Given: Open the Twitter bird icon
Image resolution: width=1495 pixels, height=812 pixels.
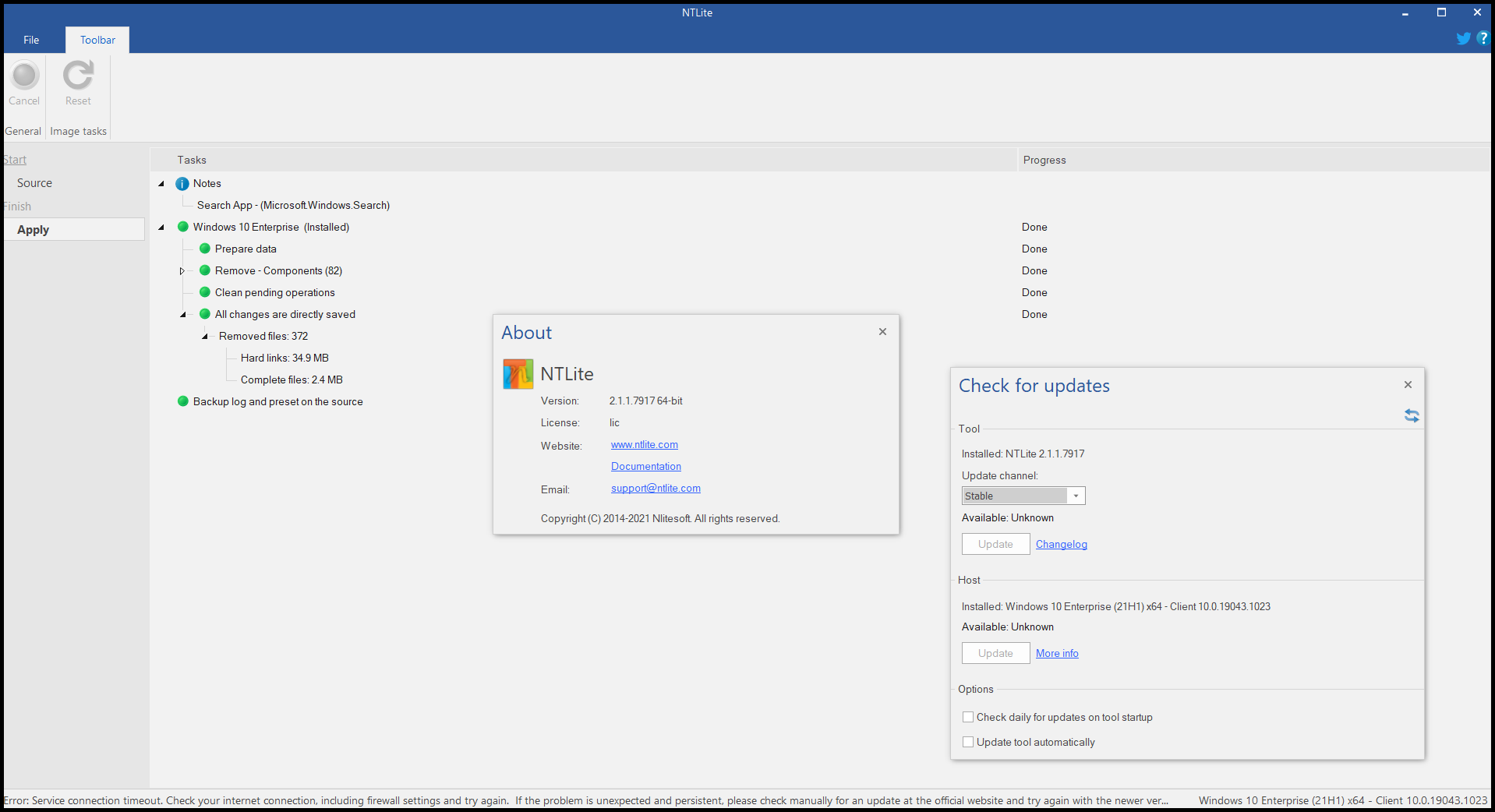Looking at the screenshot, I should coord(1463,38).
